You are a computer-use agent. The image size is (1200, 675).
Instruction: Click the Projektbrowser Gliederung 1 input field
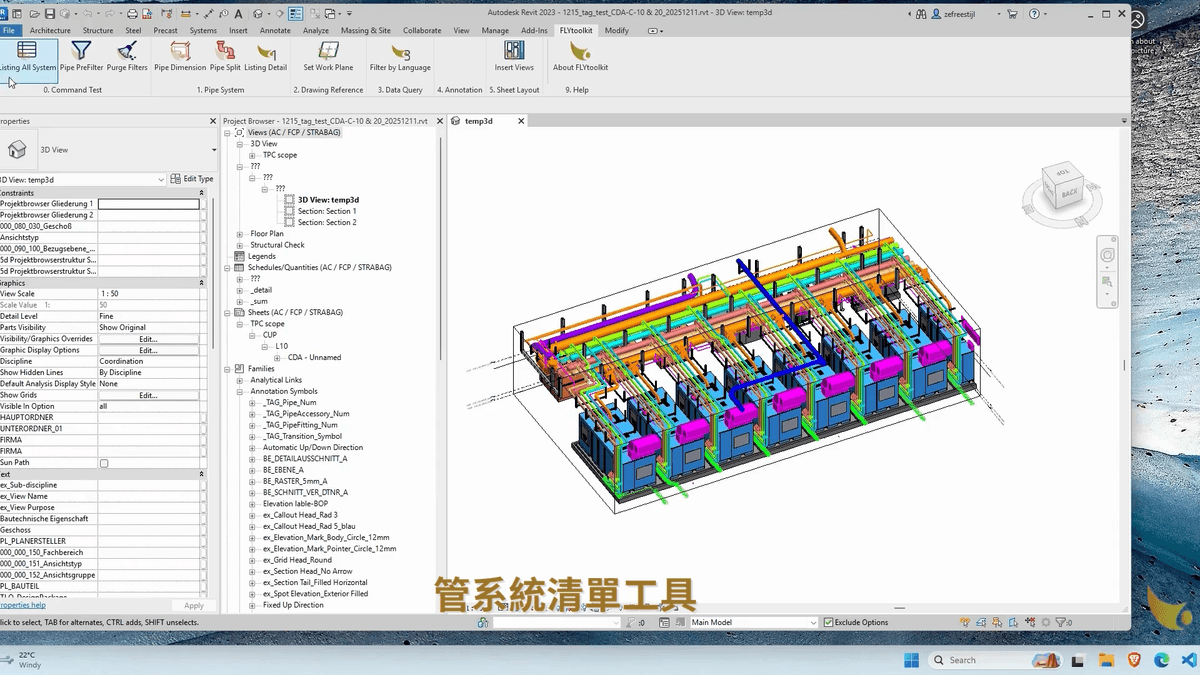pos(148,204)
